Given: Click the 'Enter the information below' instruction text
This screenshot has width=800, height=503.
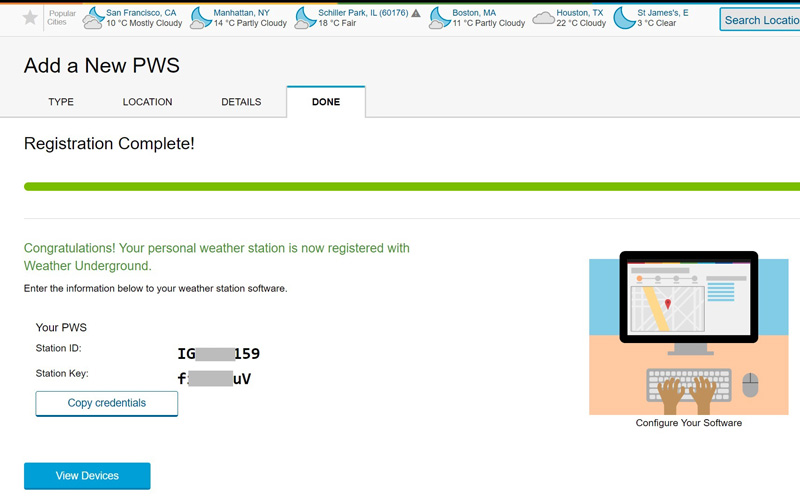Looking at the screenshot, I should [156, 289].
